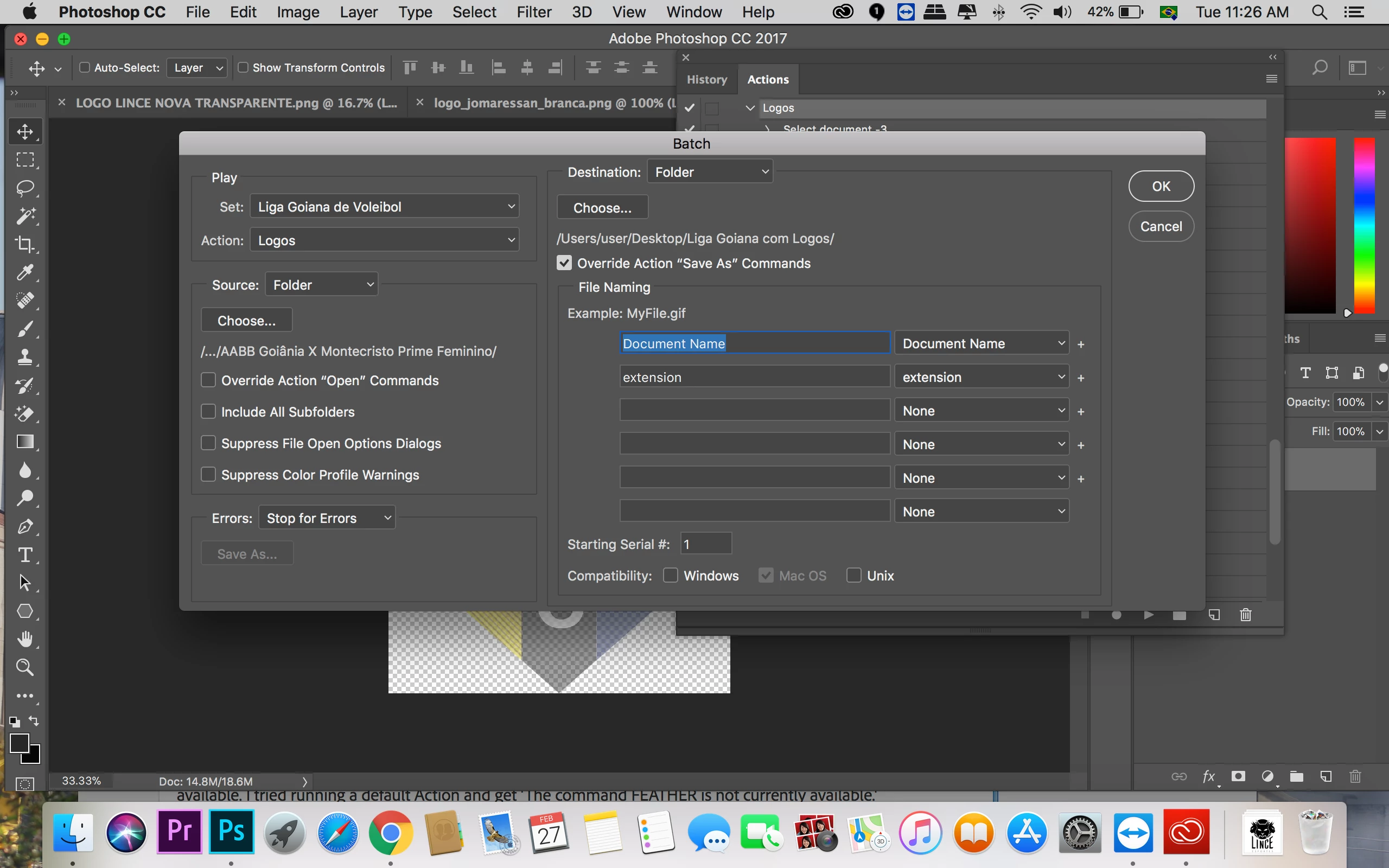Open the Errors dropdown Stop for Errors
Viewport: 1389px width, 868px height.
pos(327,518)
